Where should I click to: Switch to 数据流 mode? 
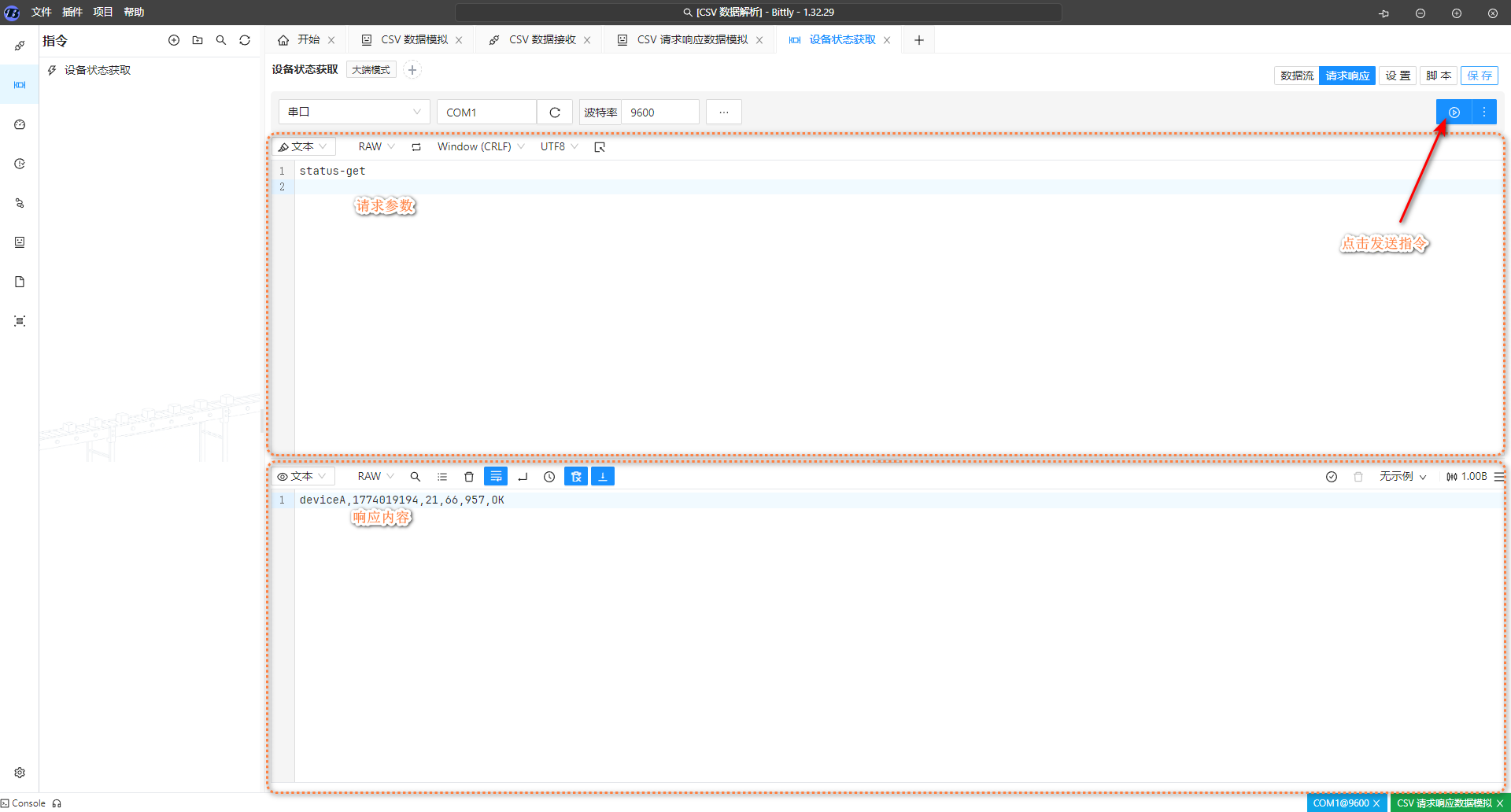tap(1296, 76)
